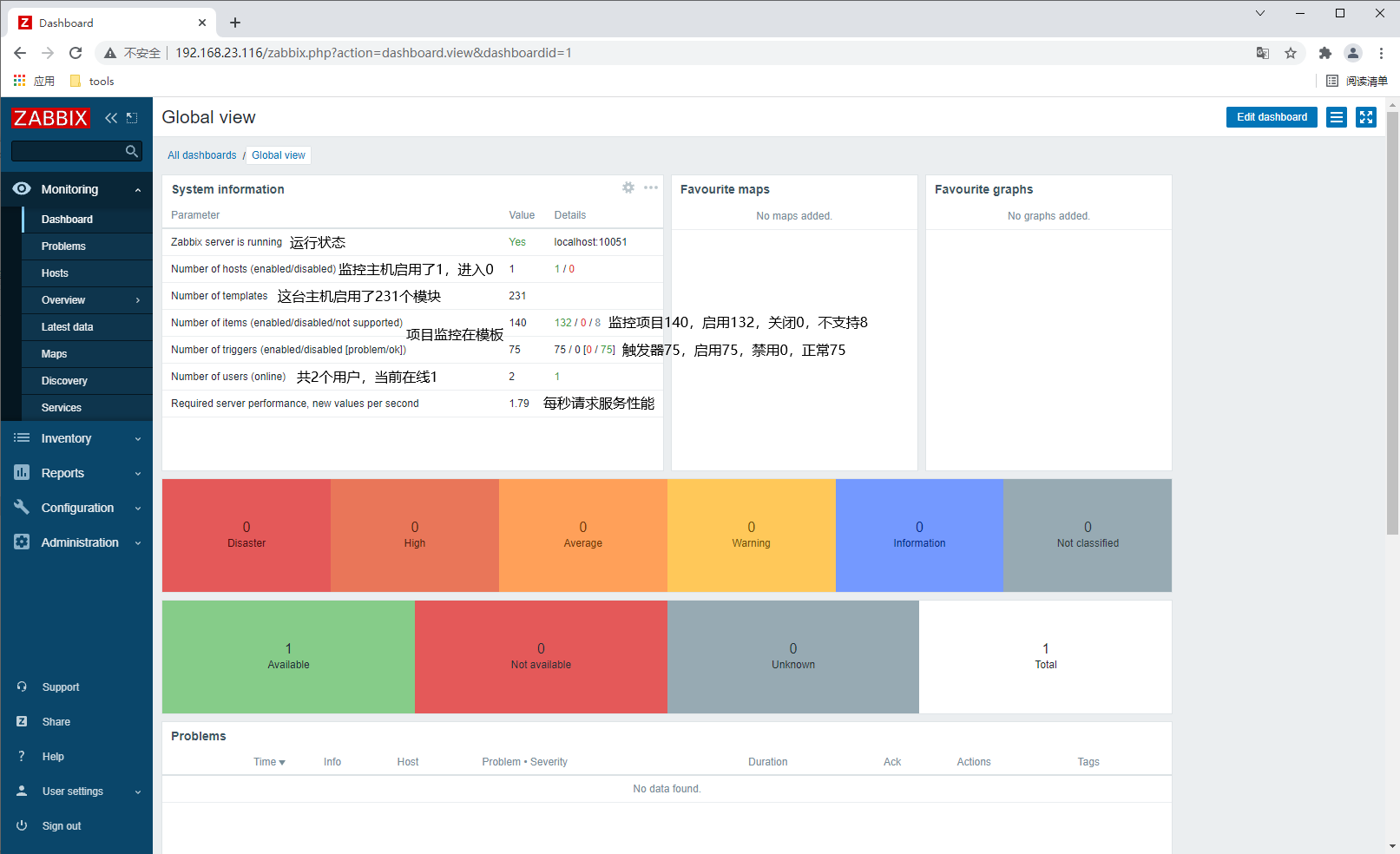The image size is (1400, 854).
Task: Open dashboard actions hamburger menu
Action: [1337, 117]
